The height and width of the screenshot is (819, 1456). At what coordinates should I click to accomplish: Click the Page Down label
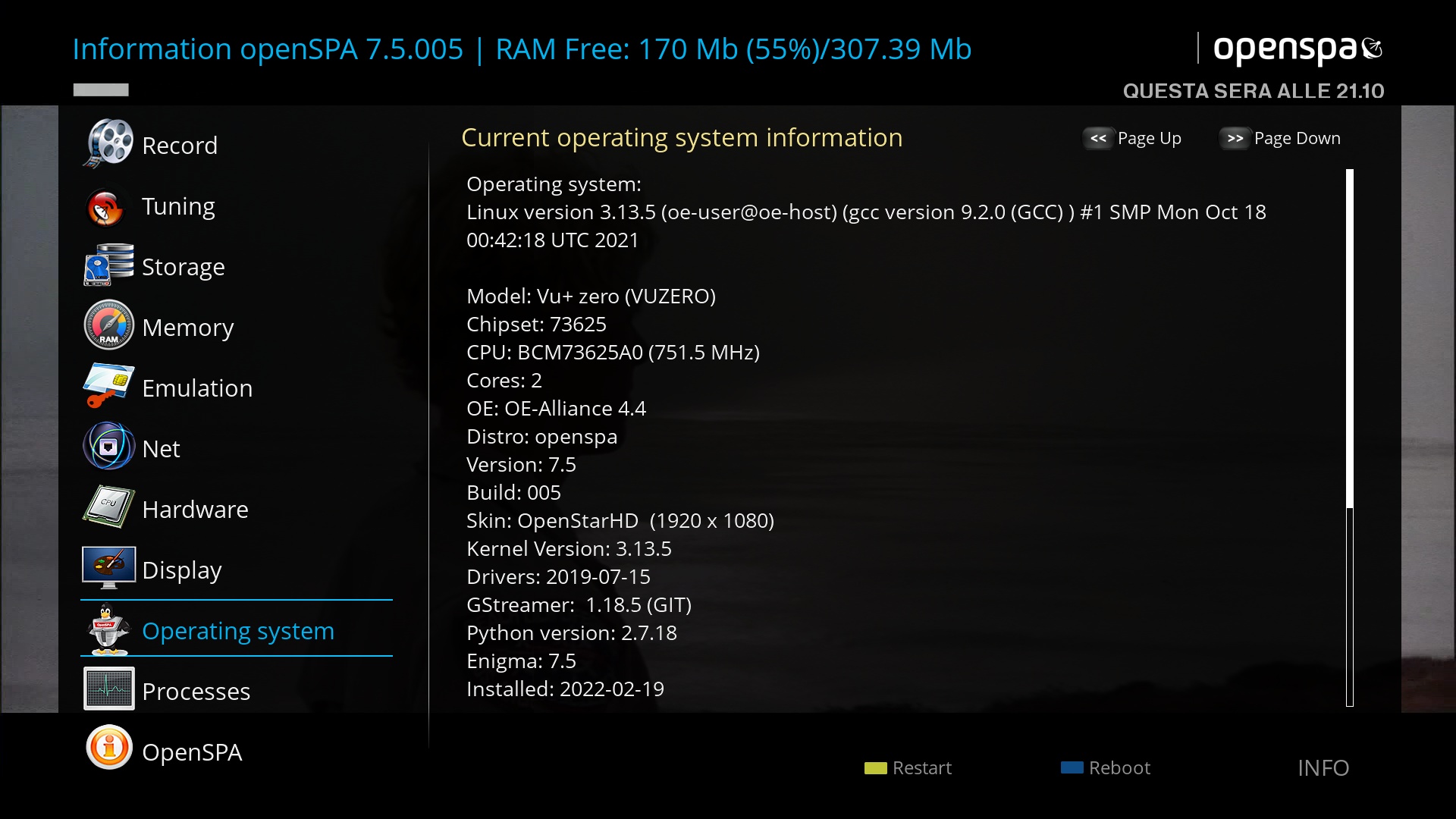click(1297, 138)
